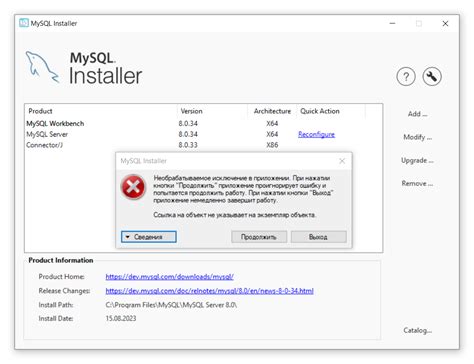
Task: Open the wrench settings icon
Action: (432, 77)
